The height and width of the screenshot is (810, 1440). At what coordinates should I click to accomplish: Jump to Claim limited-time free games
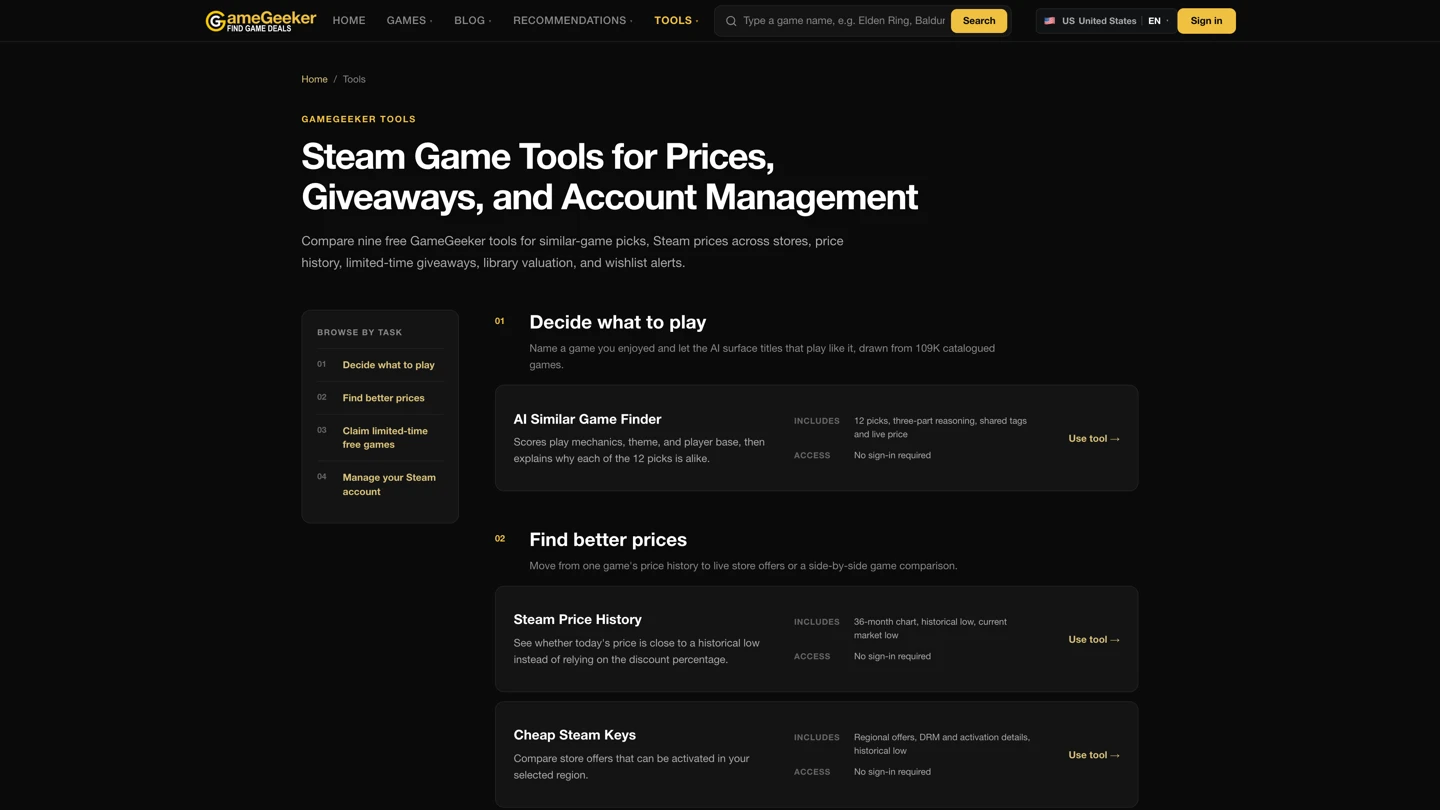click(385, 438)
